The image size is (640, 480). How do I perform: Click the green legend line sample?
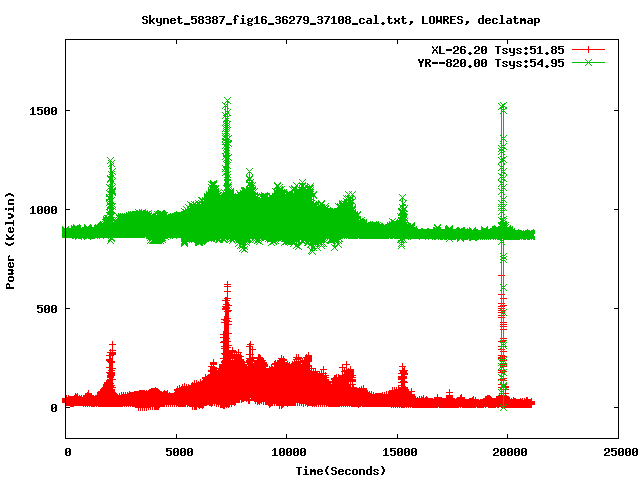point(588,63)
